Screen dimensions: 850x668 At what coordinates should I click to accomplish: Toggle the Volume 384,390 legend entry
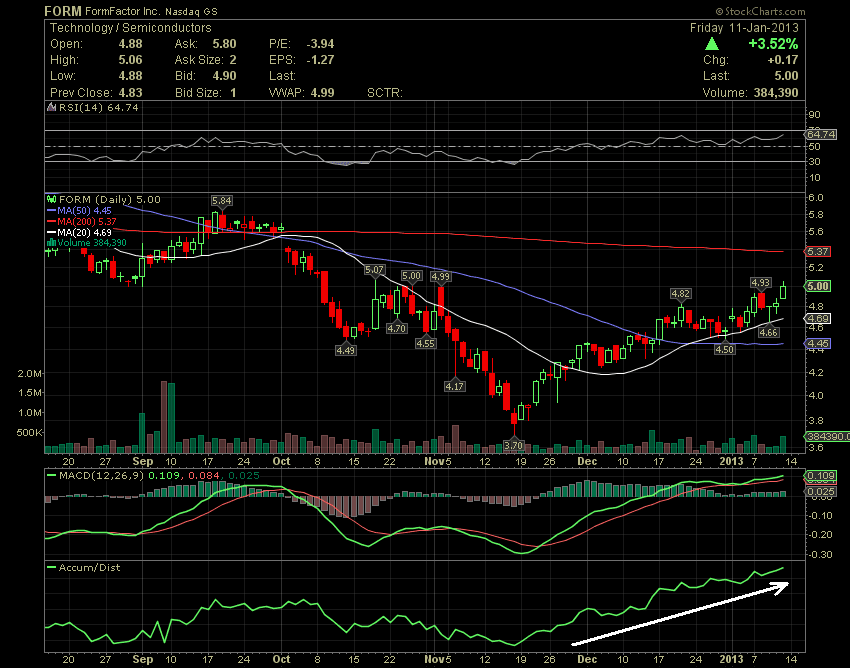(x=93, y=243)
